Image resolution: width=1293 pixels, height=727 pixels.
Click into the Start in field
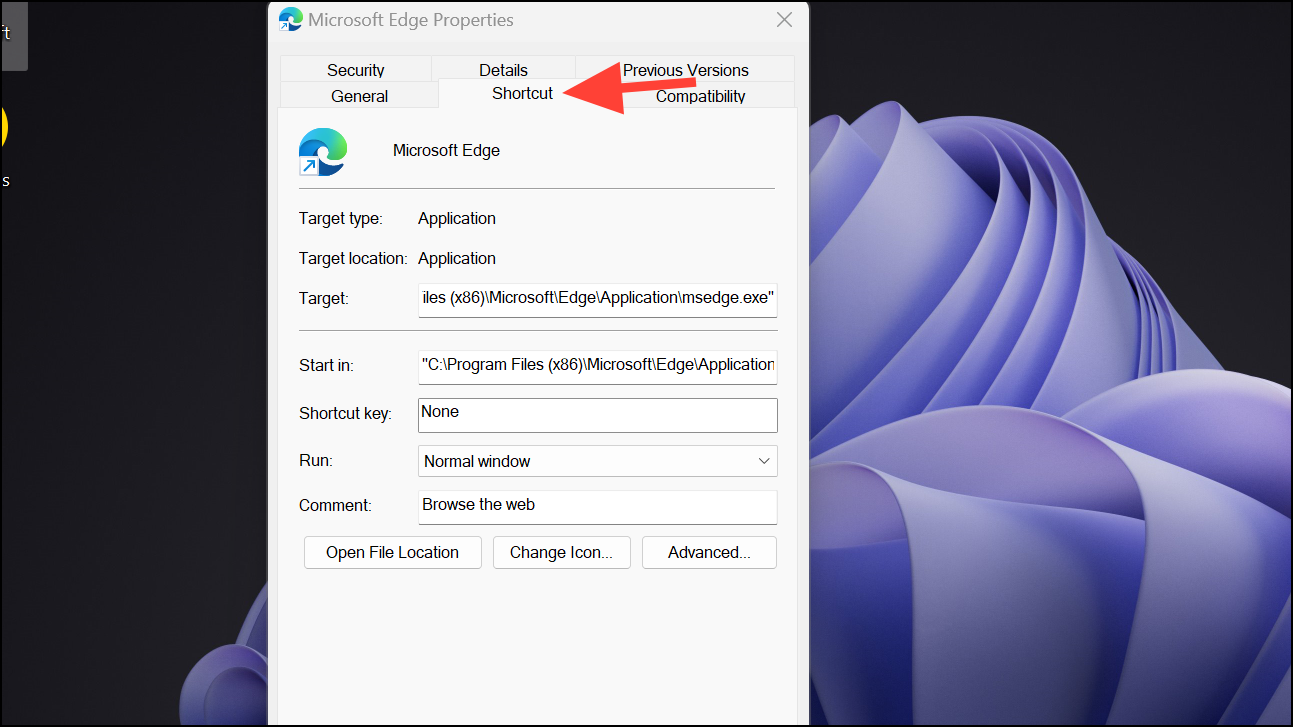click(597, 366)
